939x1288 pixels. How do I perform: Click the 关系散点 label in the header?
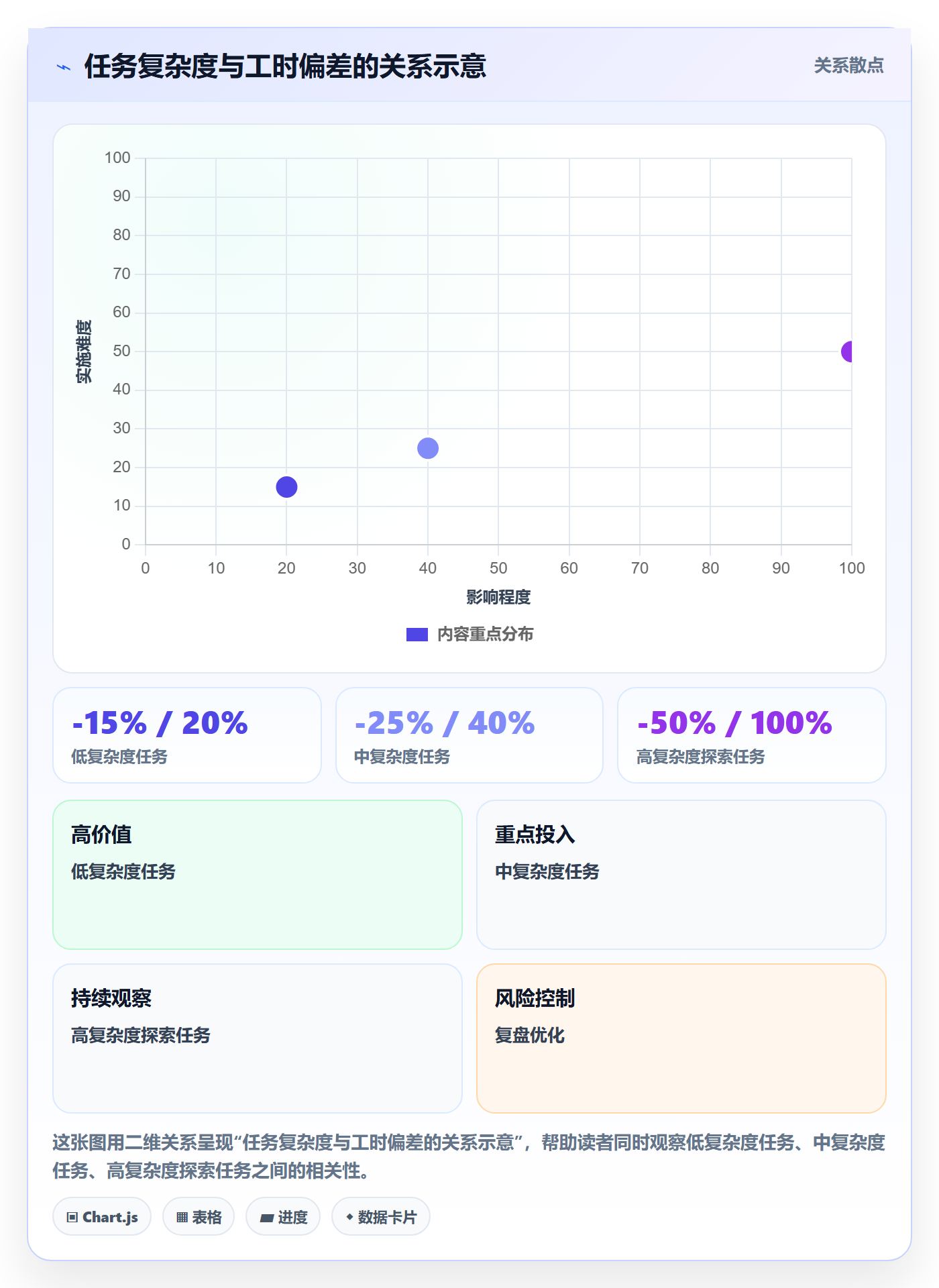click(848, 66)
